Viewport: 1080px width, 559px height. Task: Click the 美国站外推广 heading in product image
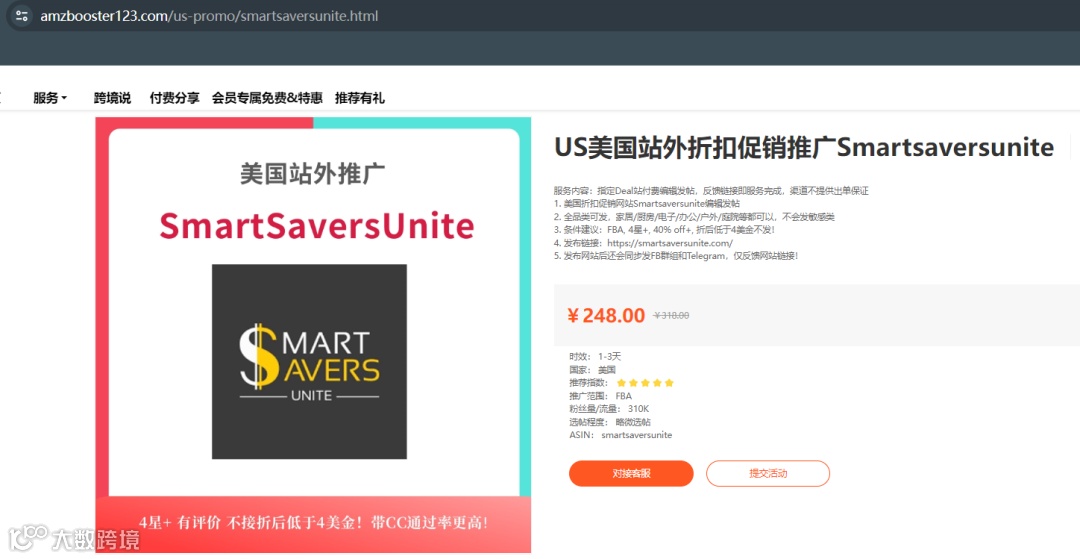[313, 173]
